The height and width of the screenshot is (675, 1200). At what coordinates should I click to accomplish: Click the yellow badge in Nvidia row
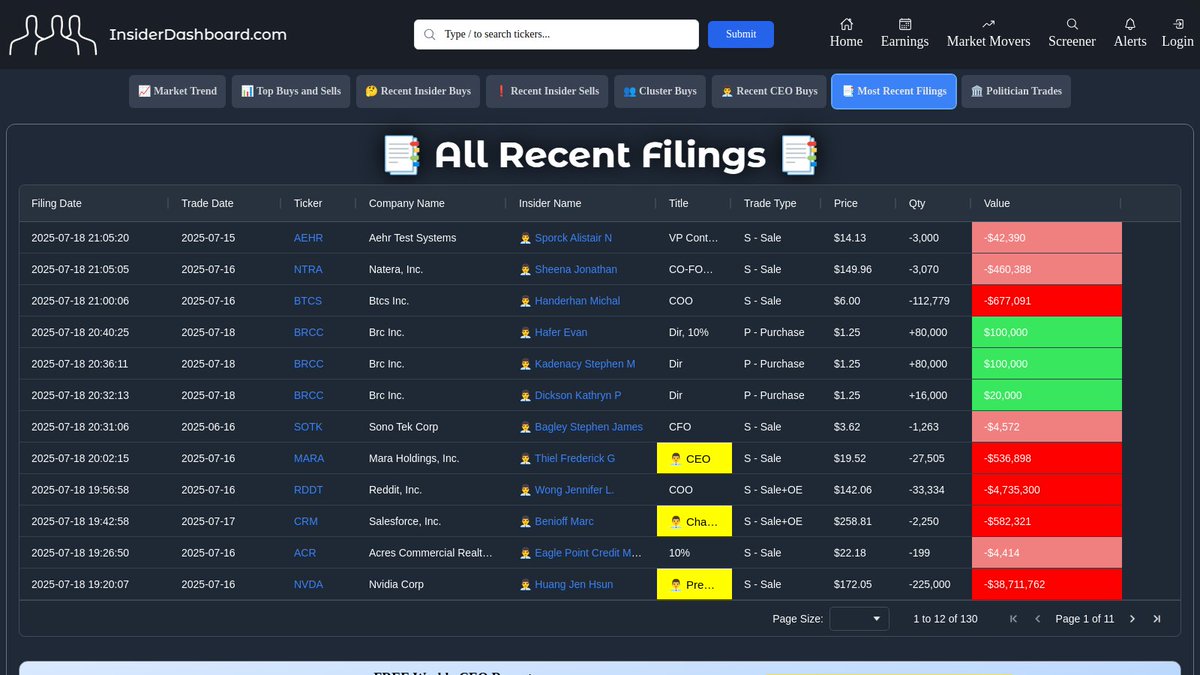tap(694, 585)
